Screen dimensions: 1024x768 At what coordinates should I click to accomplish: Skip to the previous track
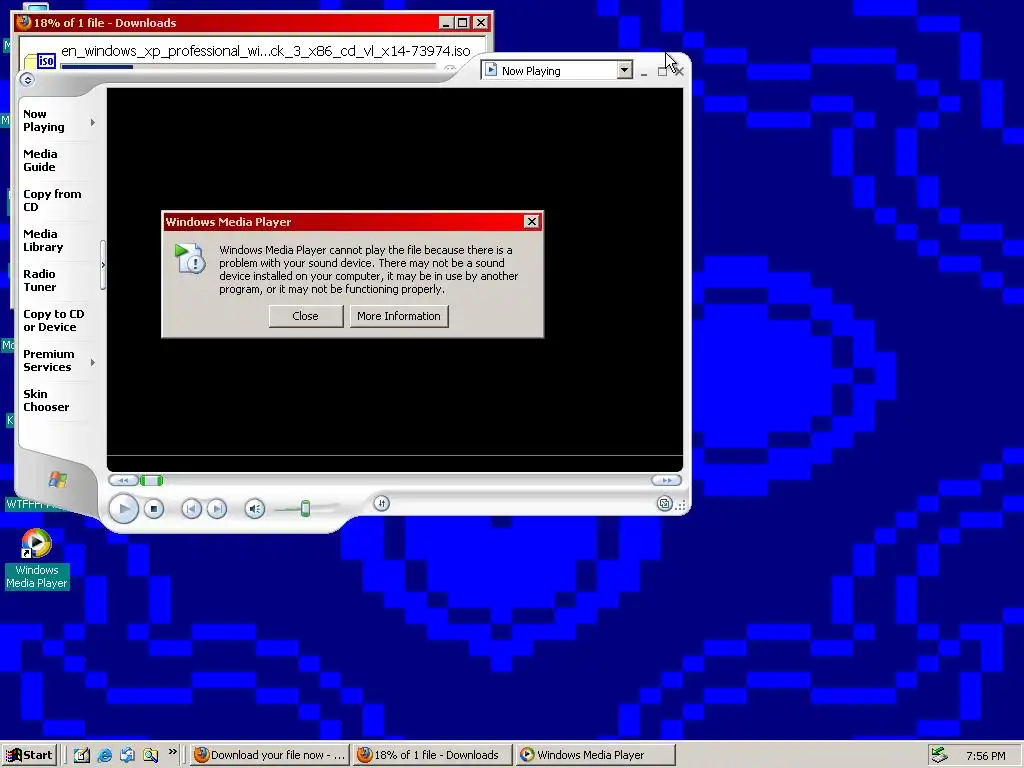coord(191,509)
